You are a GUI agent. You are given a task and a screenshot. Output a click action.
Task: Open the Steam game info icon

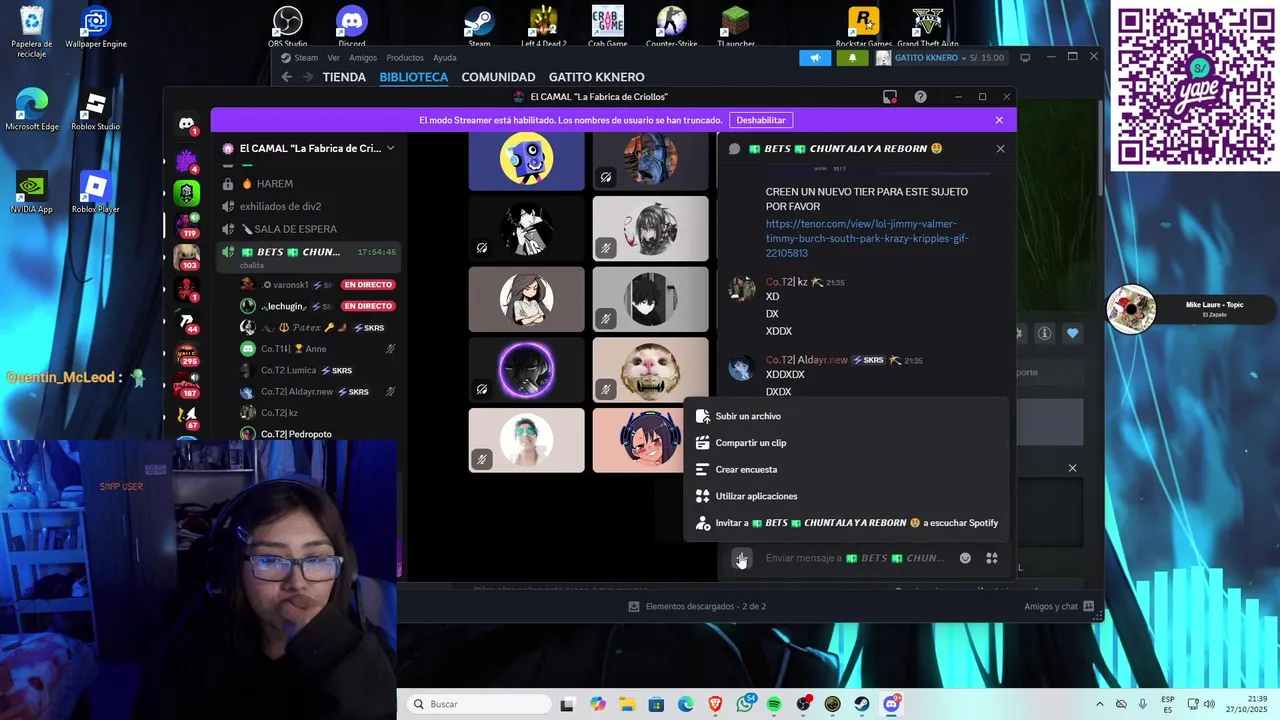(x=1044, y=334)
